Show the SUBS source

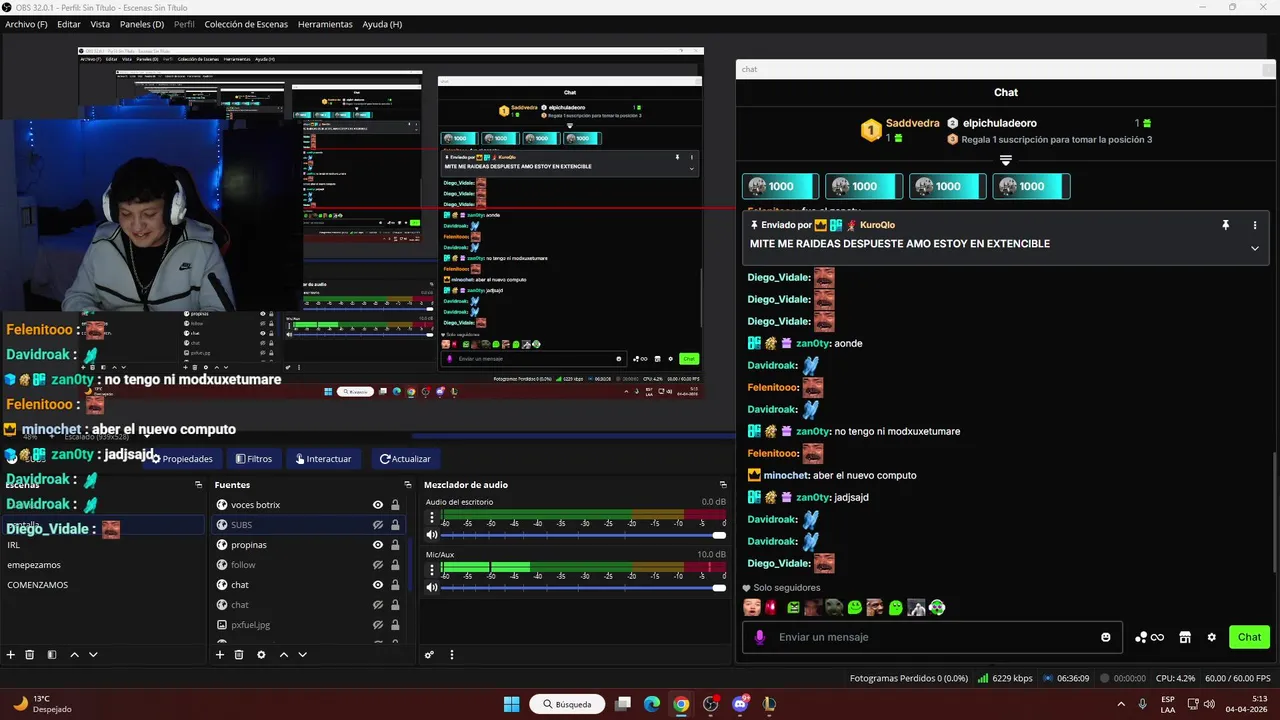(378, 525)
